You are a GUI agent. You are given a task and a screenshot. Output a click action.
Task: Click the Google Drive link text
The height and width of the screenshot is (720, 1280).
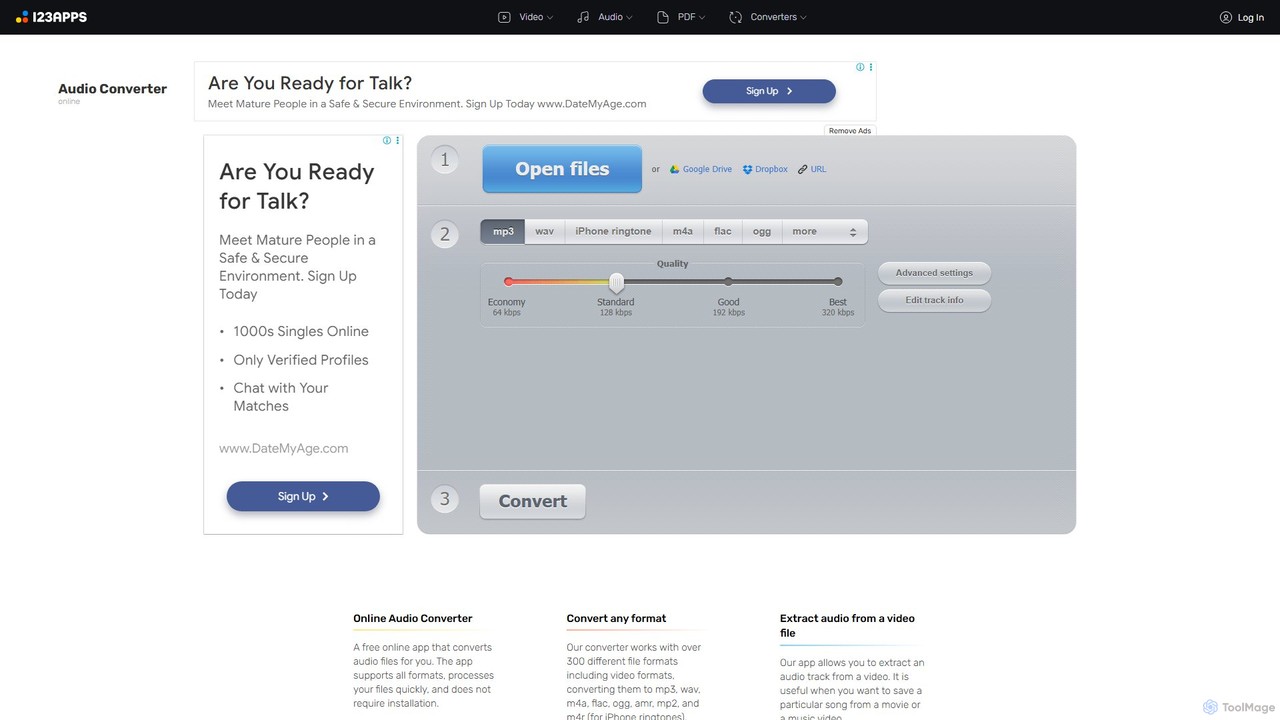(707, 170)
